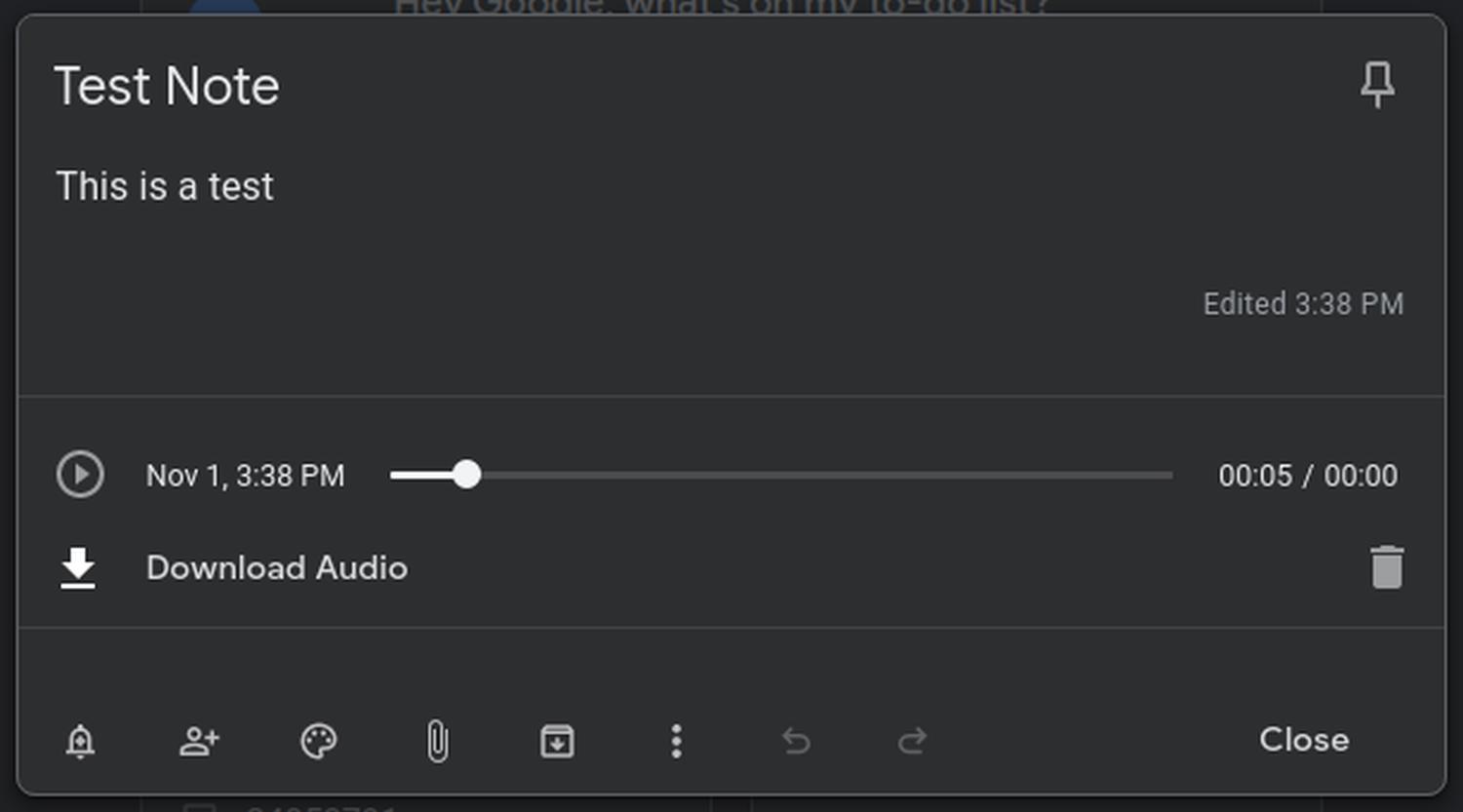Click the 'This is a test' note body
Viewport: 1463px width, 812px height.
(x=165, y=186)
